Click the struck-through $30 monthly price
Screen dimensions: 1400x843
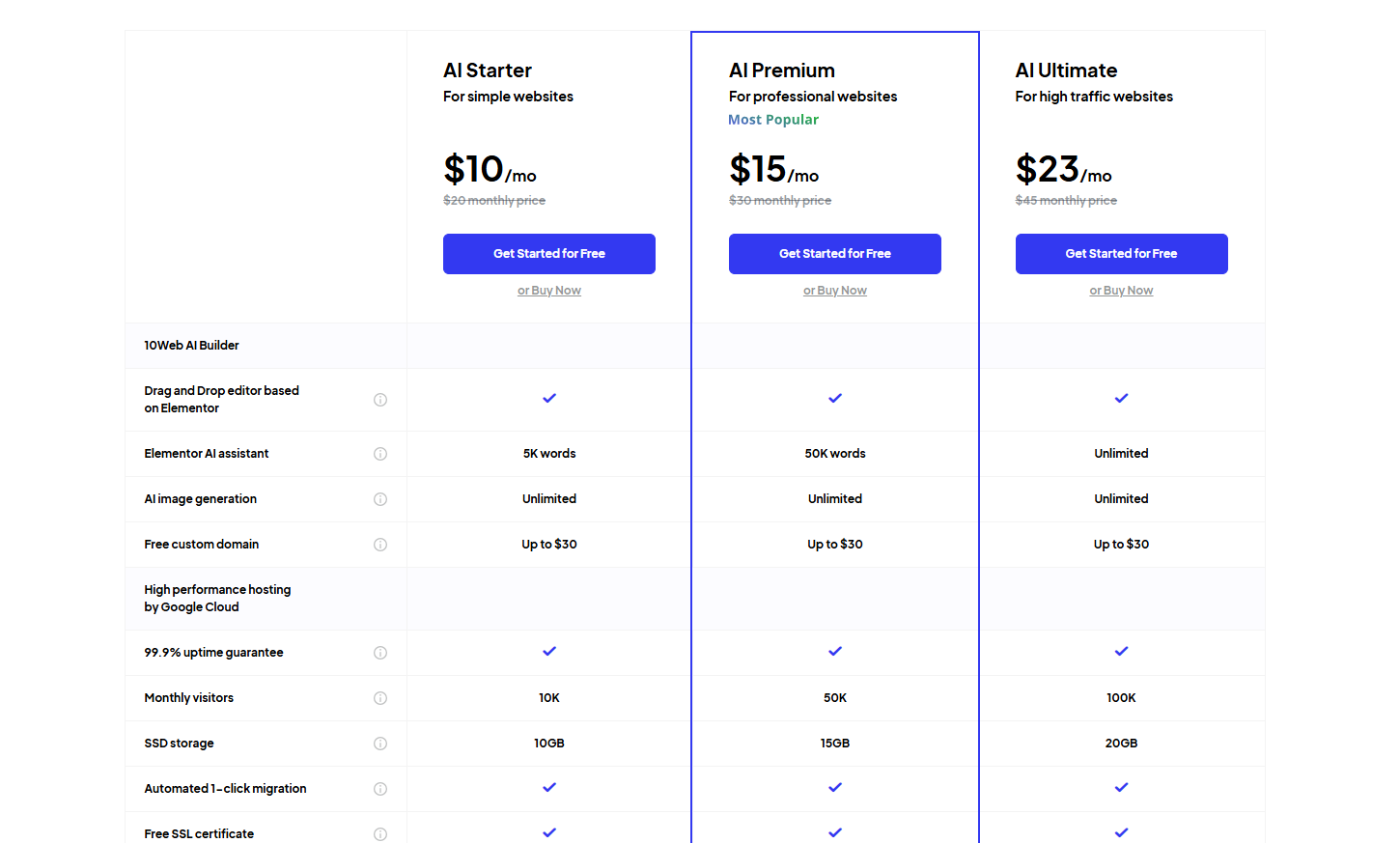point(780,201)
